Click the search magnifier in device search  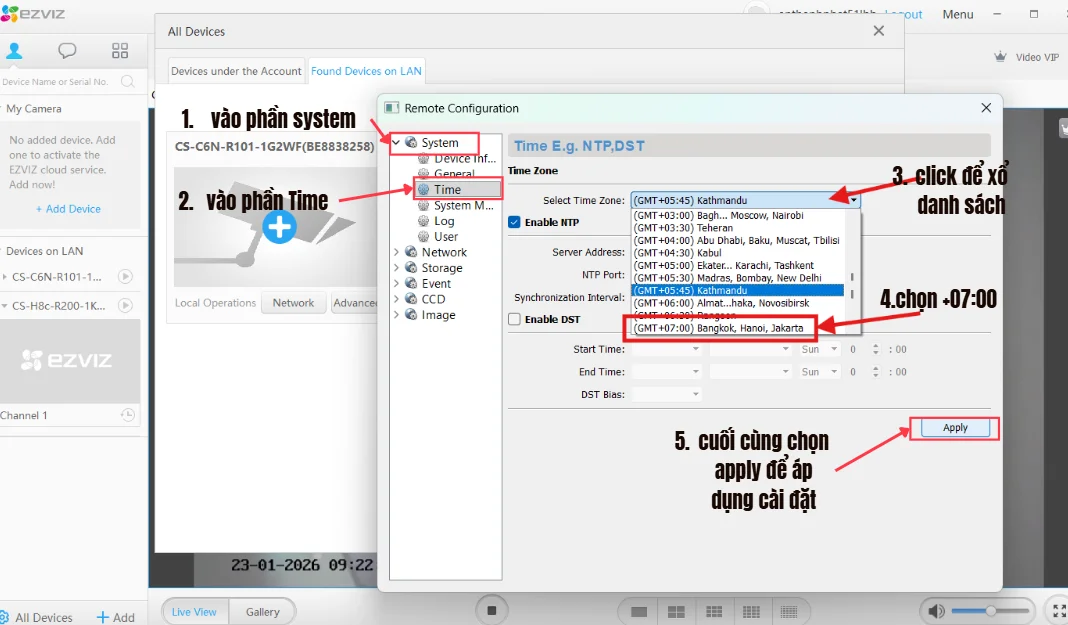coord(127,82)
